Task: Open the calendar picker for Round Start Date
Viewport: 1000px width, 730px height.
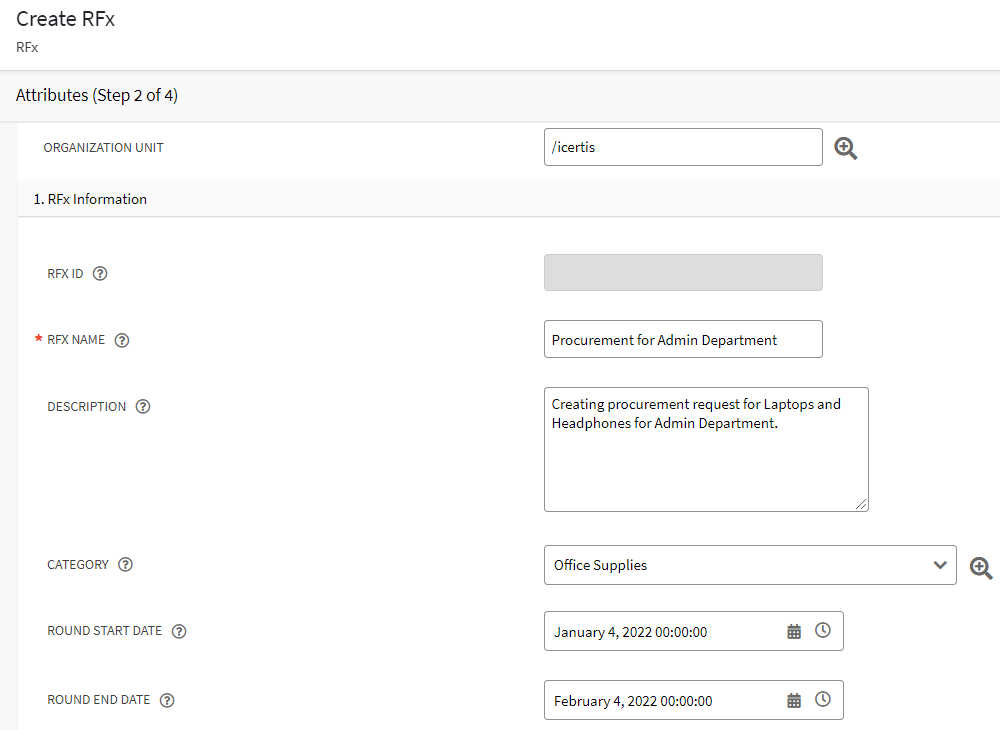Action: point(794,632)
